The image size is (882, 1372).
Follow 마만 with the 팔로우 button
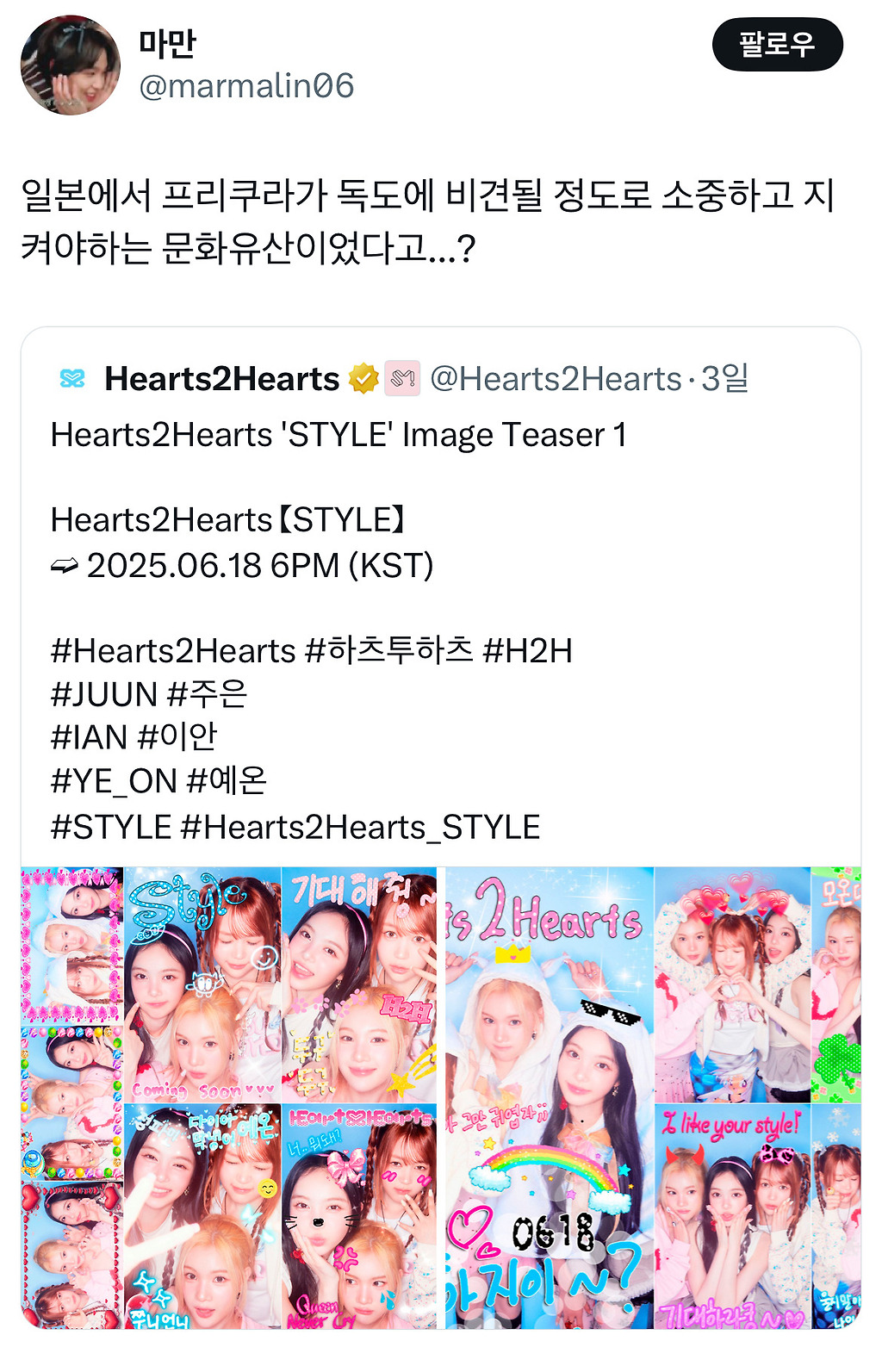[x=777, y=45]
